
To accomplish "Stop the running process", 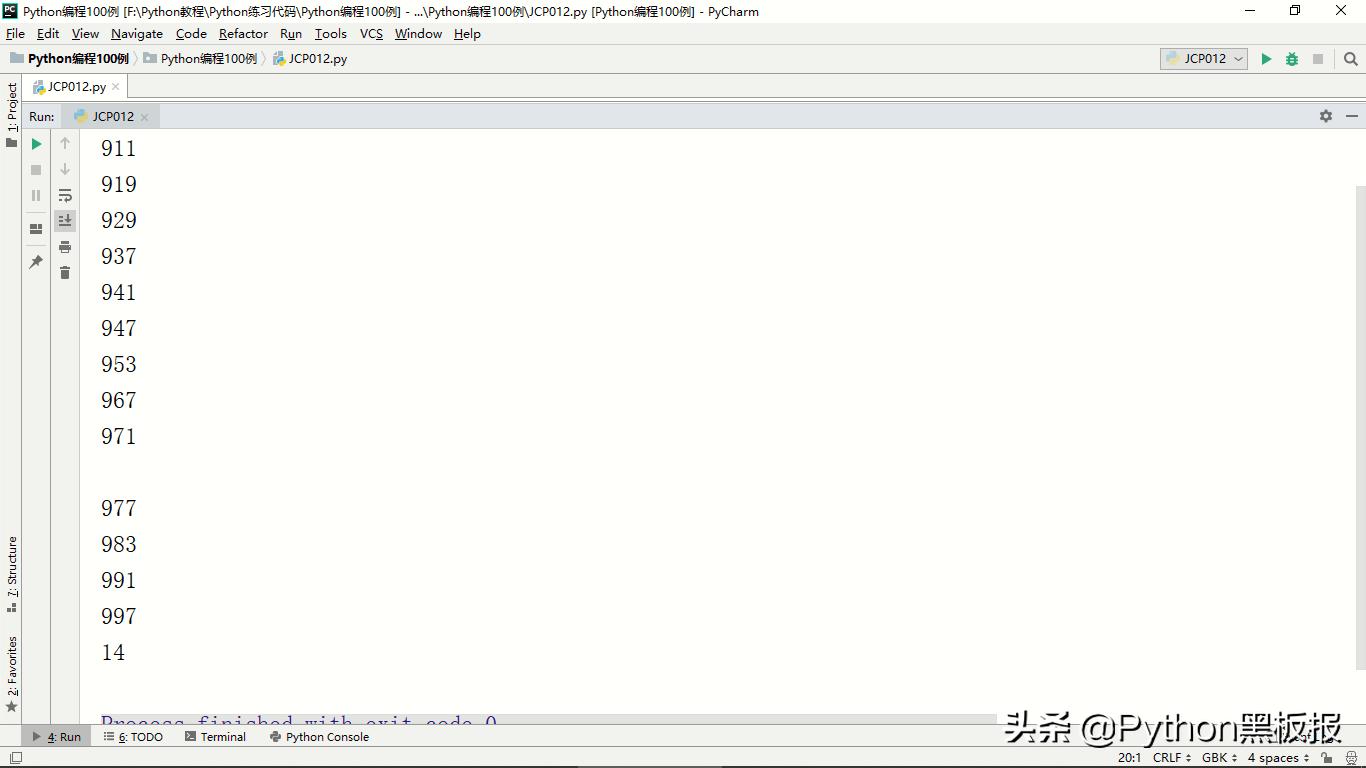I will pyautogui.click(x=36, y=169).
